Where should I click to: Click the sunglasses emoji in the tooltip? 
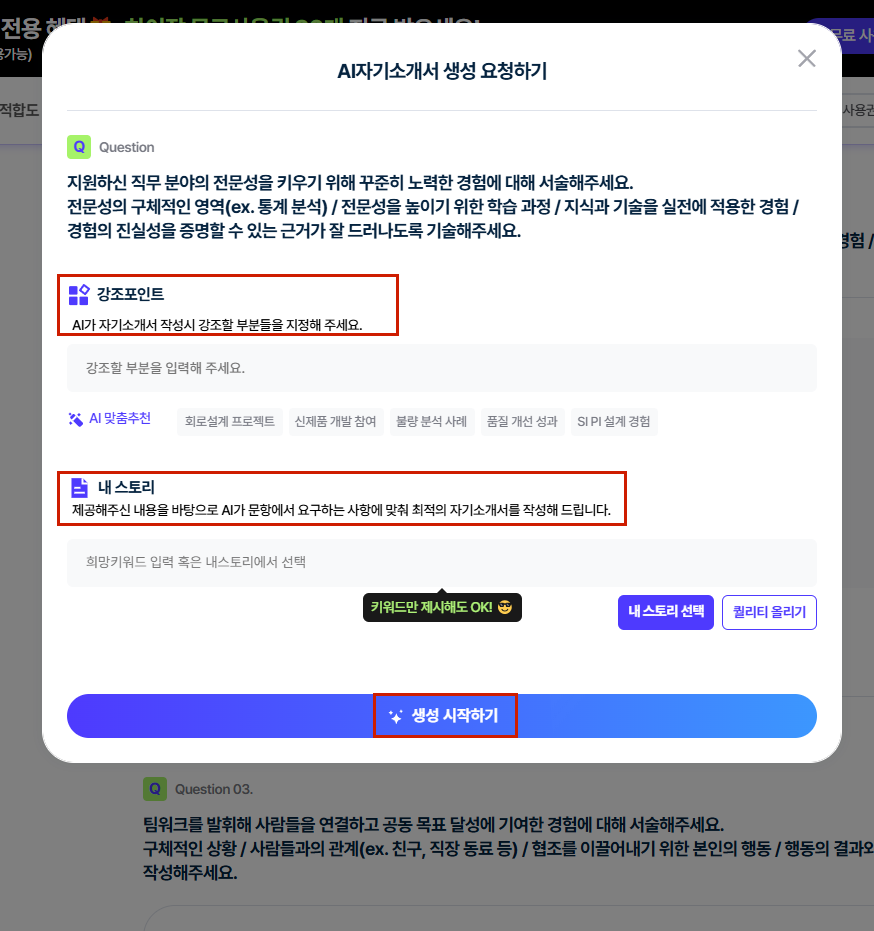(x=505, y=607)
